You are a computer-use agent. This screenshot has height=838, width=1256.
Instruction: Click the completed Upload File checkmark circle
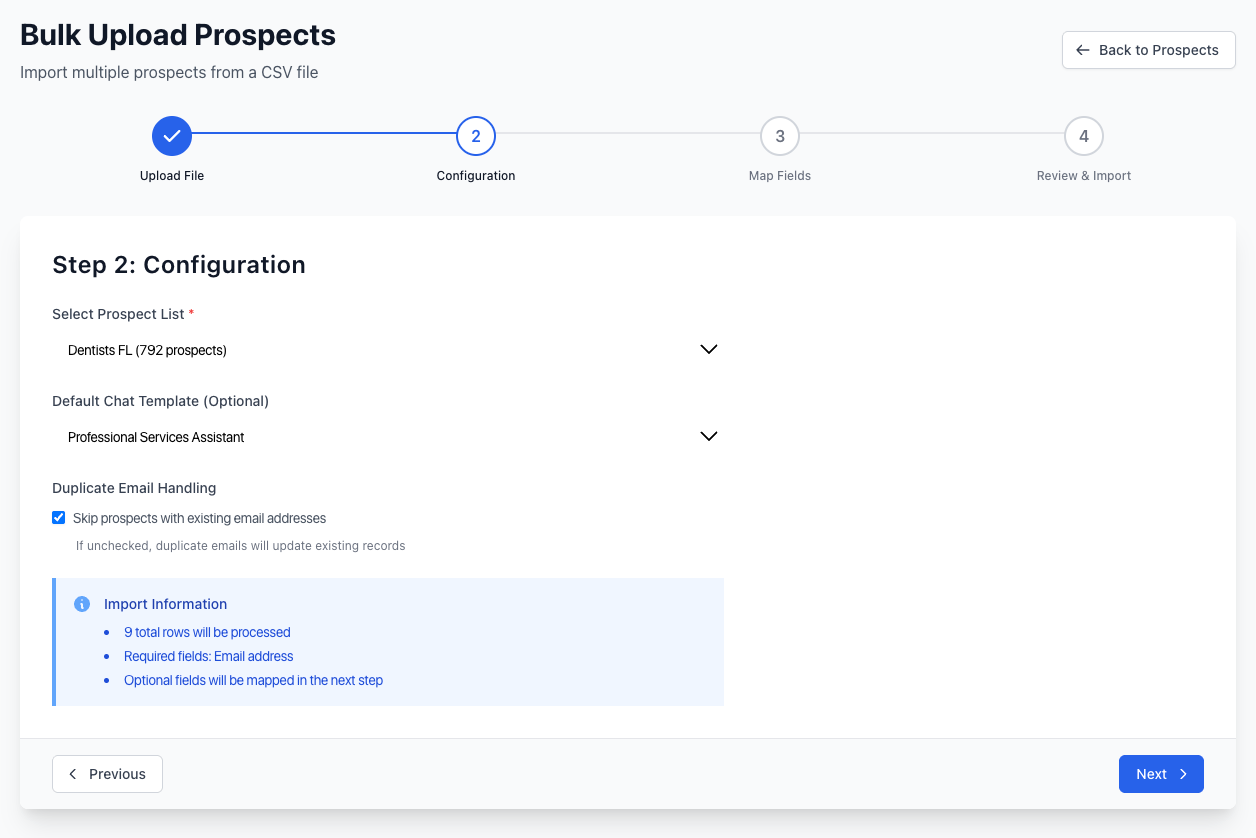[x=172, y=136]
